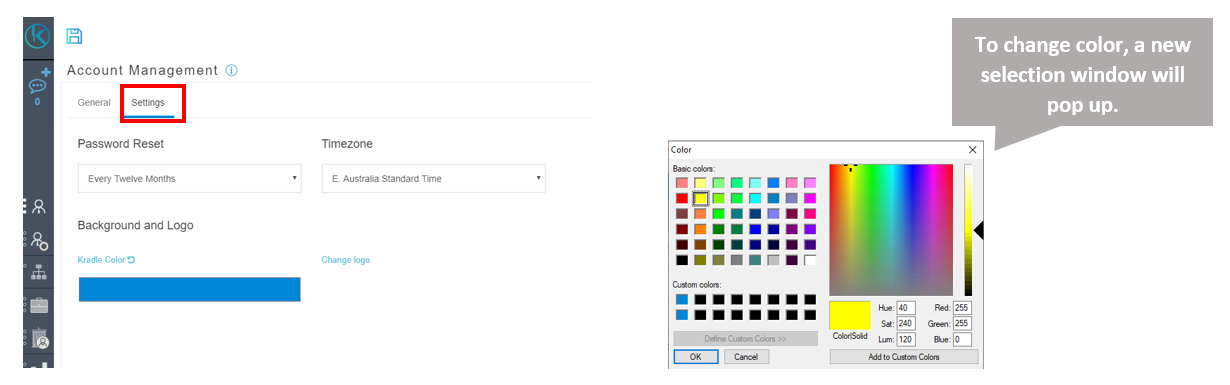Viewport: 1230px width, 385px height.
Task: Select bright magenta swatch in second basic colors row
Action: (x=810, y=198)
